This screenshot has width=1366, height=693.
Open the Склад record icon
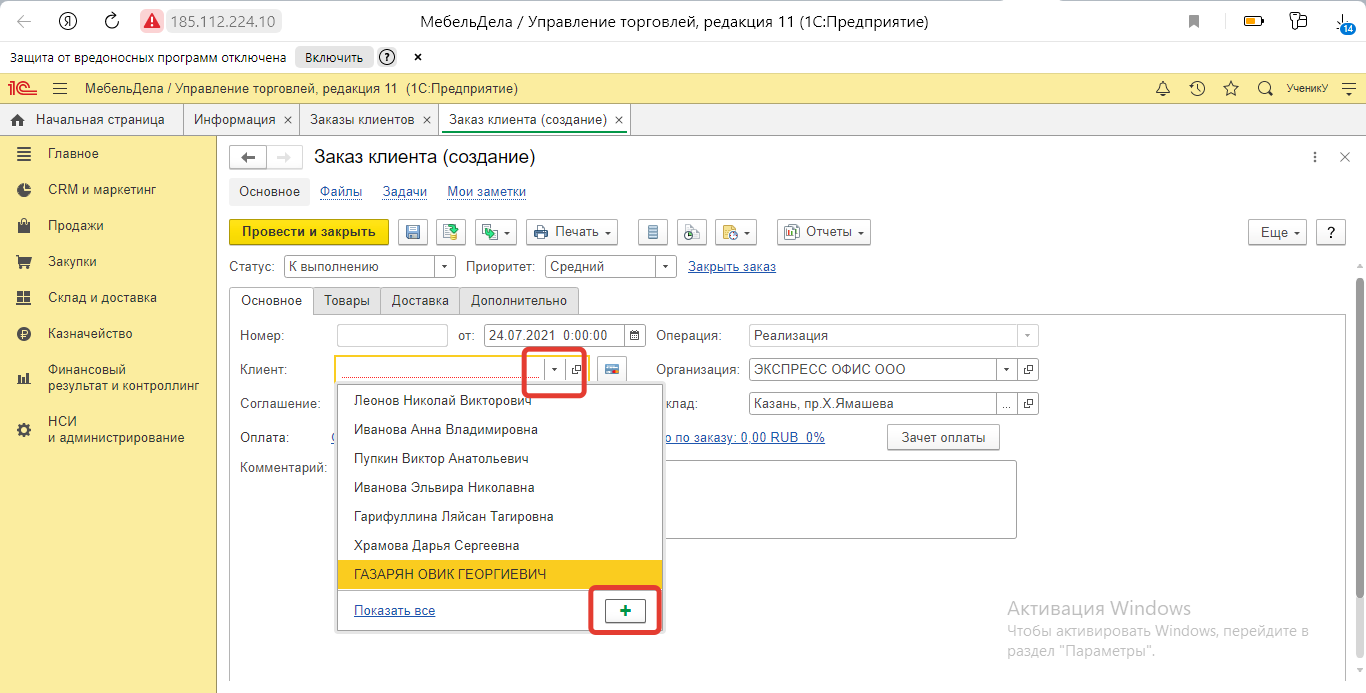coord(1028,404)
